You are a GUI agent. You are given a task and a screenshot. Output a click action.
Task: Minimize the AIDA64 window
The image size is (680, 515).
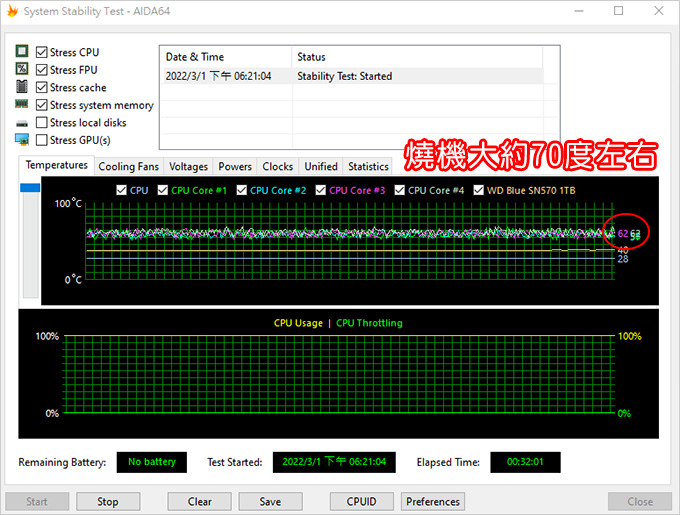(579, 11)
